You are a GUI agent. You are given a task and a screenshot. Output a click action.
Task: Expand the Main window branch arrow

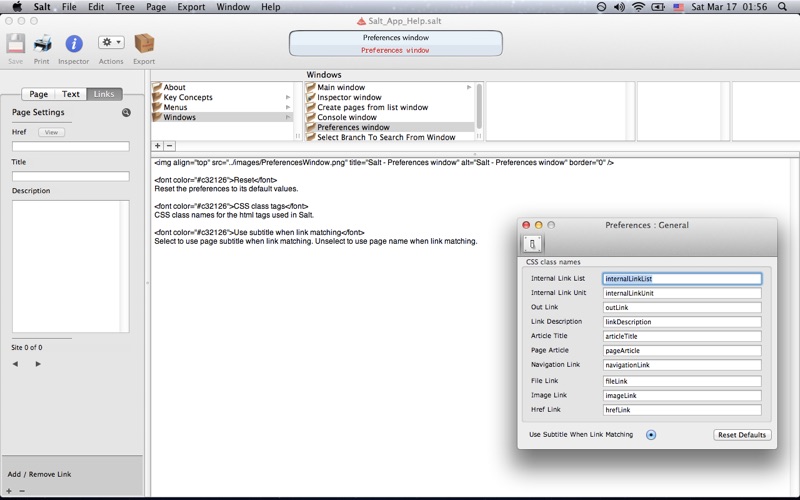pyautogui.click(x=469, y=87)
